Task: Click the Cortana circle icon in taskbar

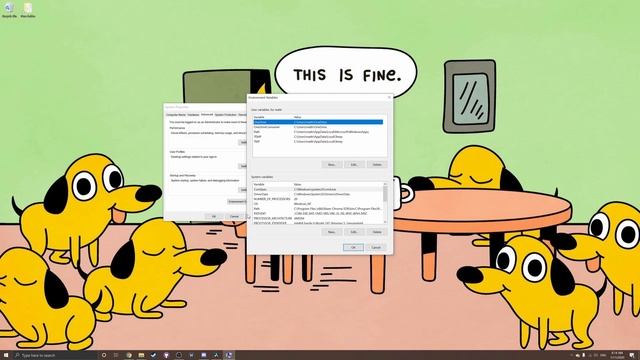Action: click(104, 355)
